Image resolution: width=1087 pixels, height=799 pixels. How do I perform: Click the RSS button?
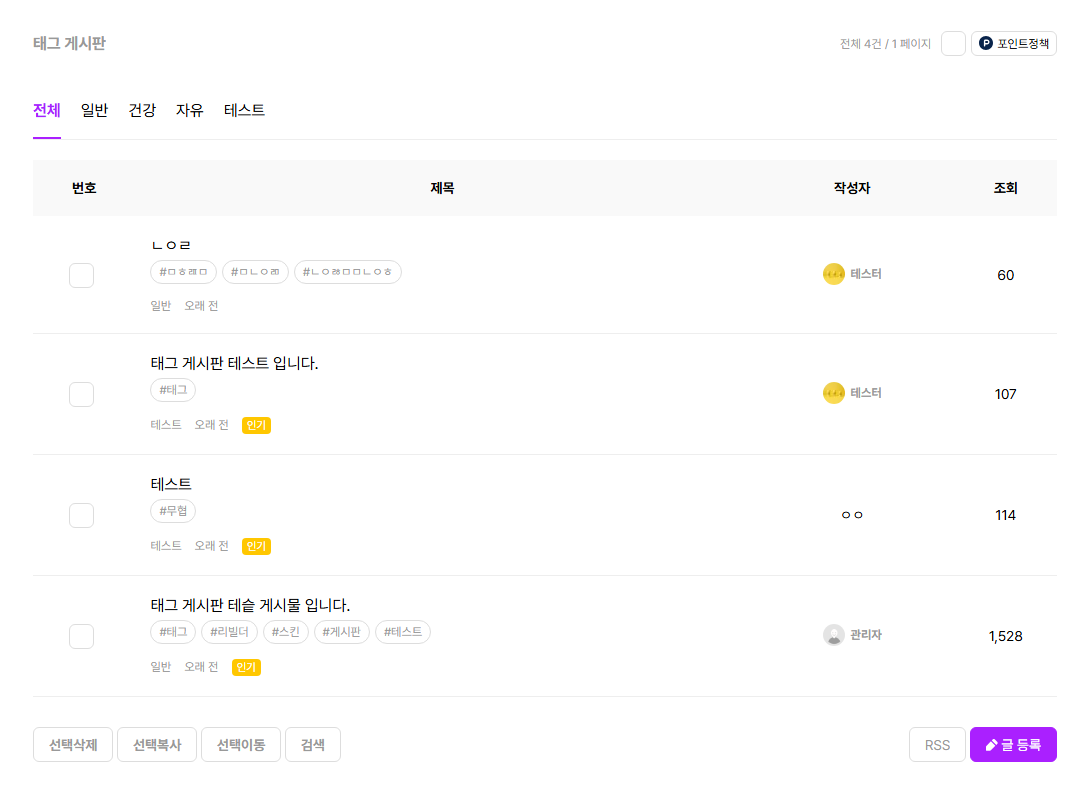(937, 745)
